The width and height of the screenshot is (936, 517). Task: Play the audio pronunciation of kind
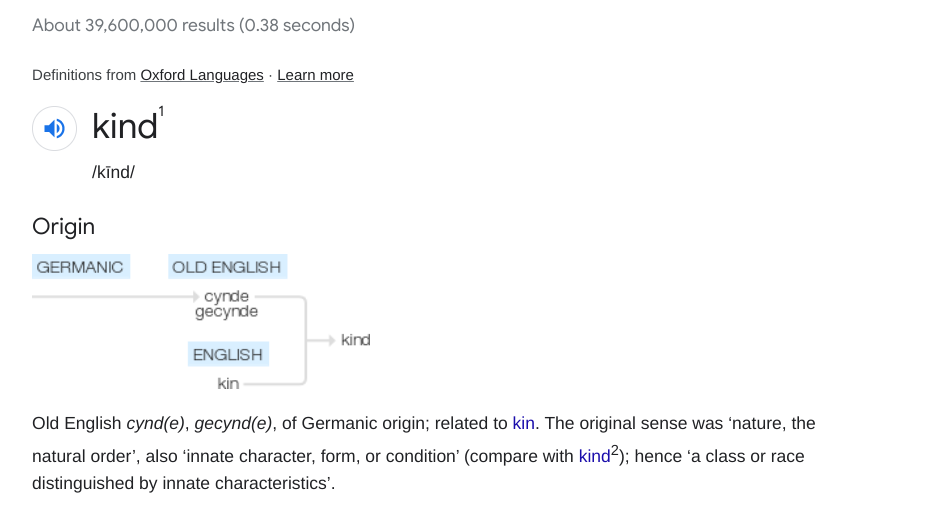tap(55, 128)
